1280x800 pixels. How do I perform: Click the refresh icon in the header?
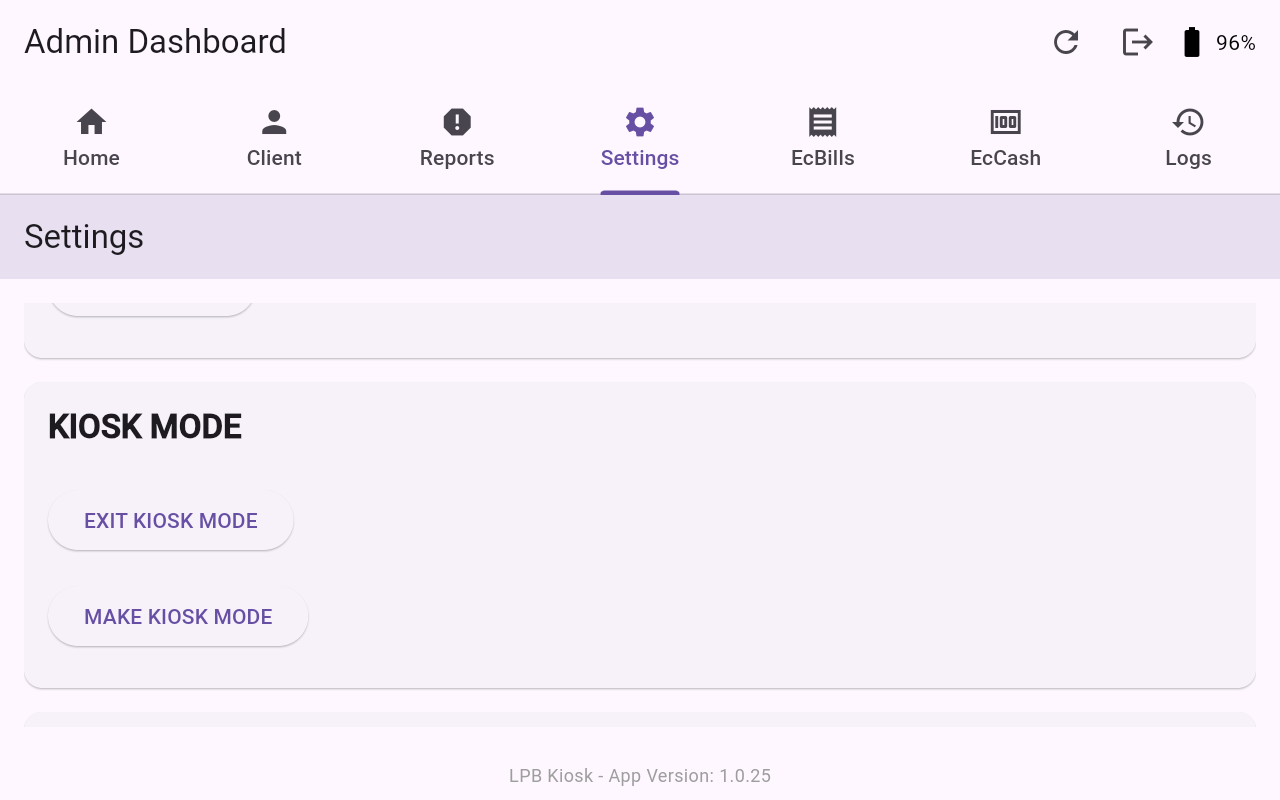click(x=1066, y=42)
